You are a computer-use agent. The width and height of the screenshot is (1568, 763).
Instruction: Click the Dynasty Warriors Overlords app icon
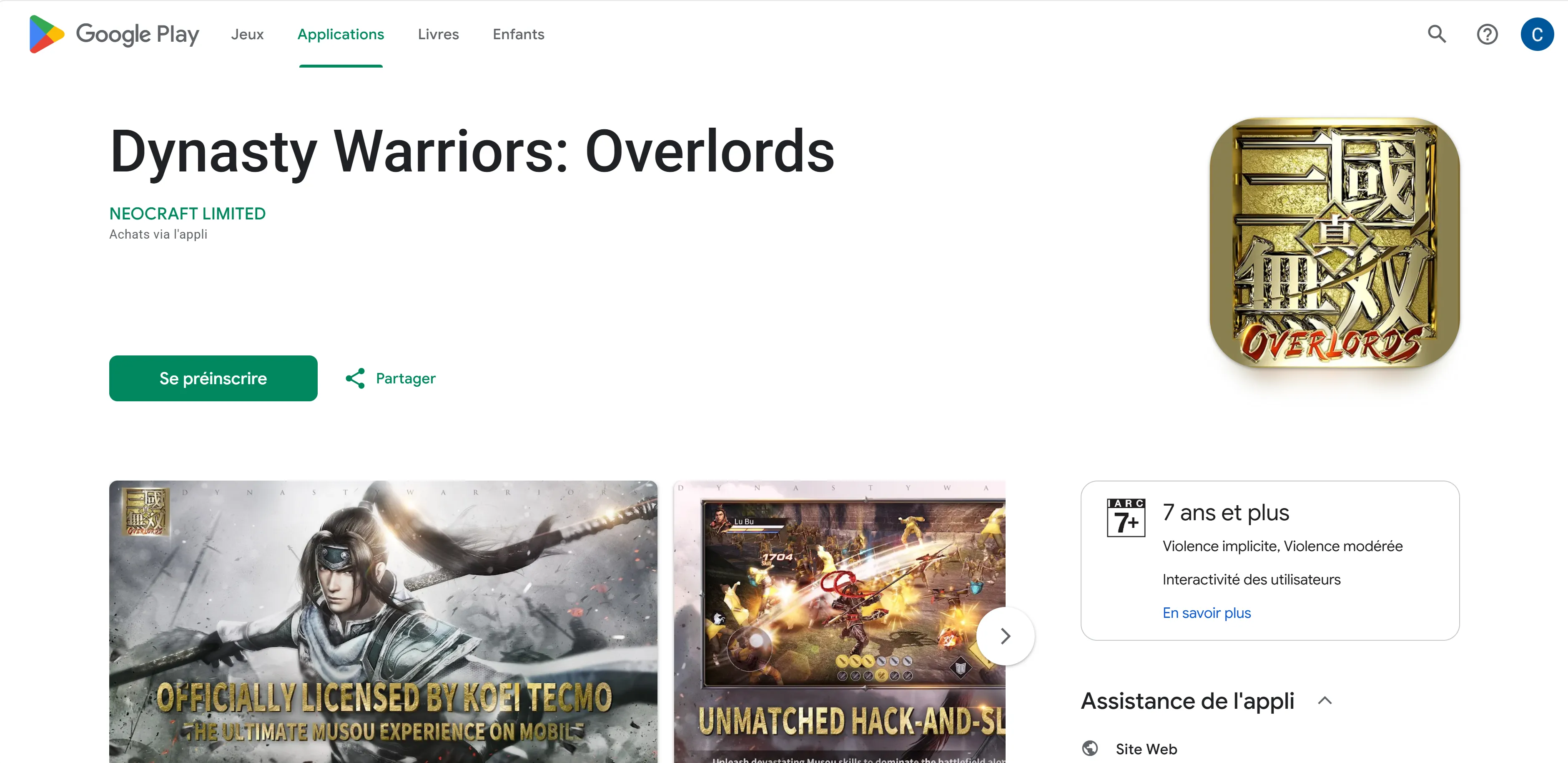[x=1334, y=242]
